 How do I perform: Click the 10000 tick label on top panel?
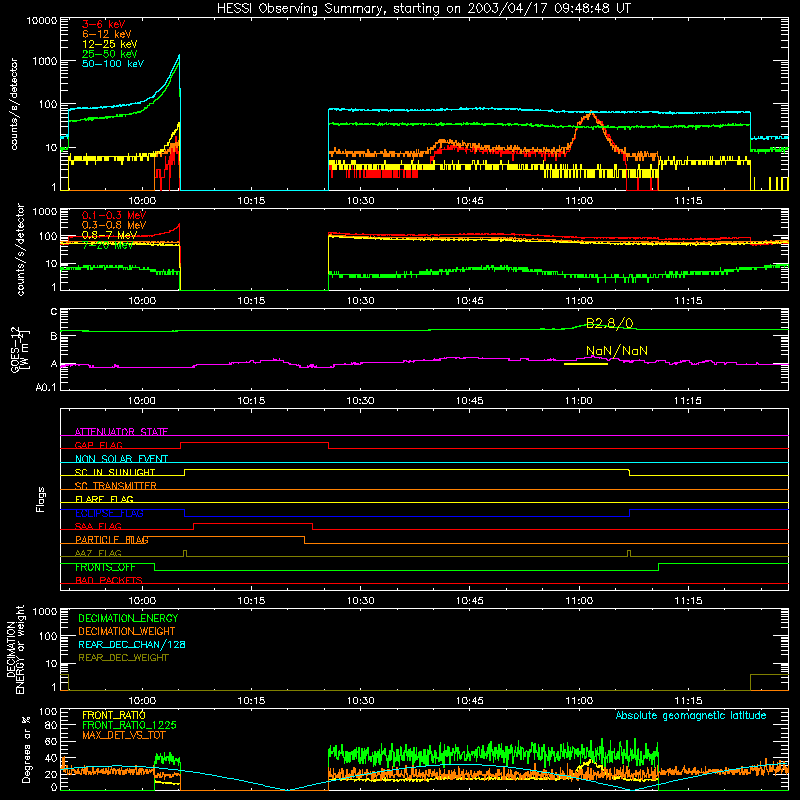tap(41, 21)
